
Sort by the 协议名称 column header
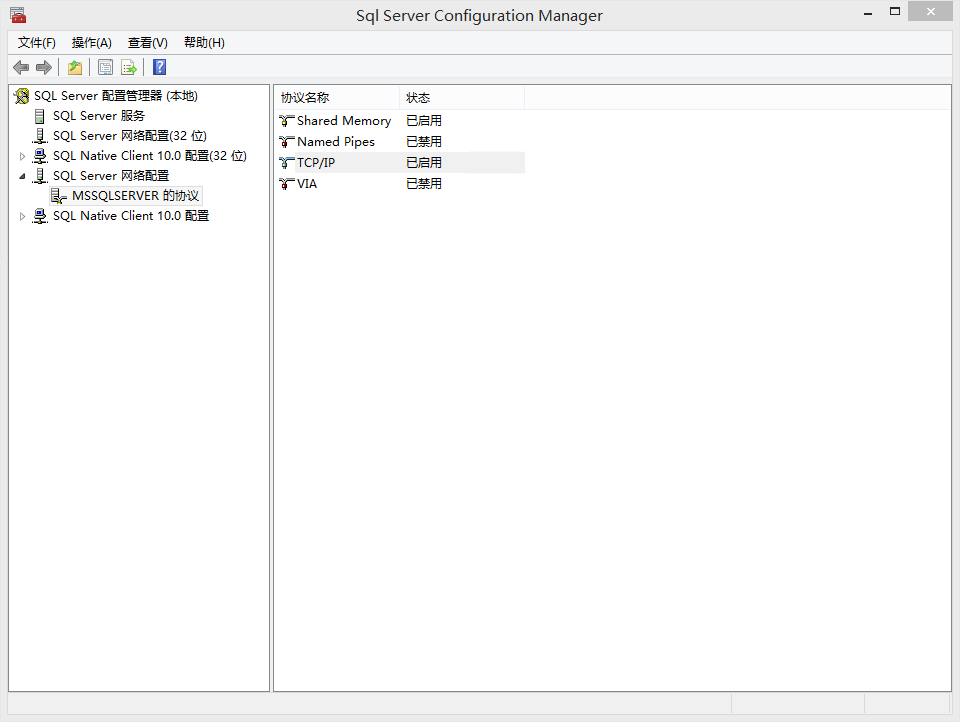pyautogui.click(x=337, y=97)
